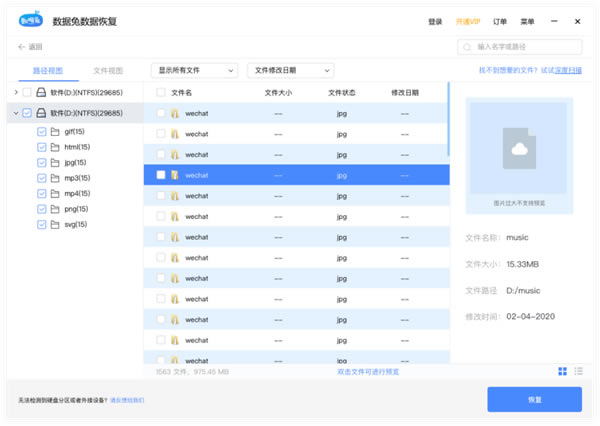Click the cloud file preview placeholder

[x=519, y=149]
